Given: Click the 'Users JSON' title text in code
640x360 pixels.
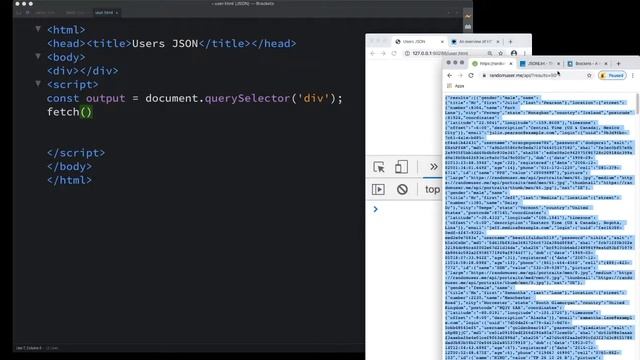Looking at the screenshot, I should click(165, 43).
